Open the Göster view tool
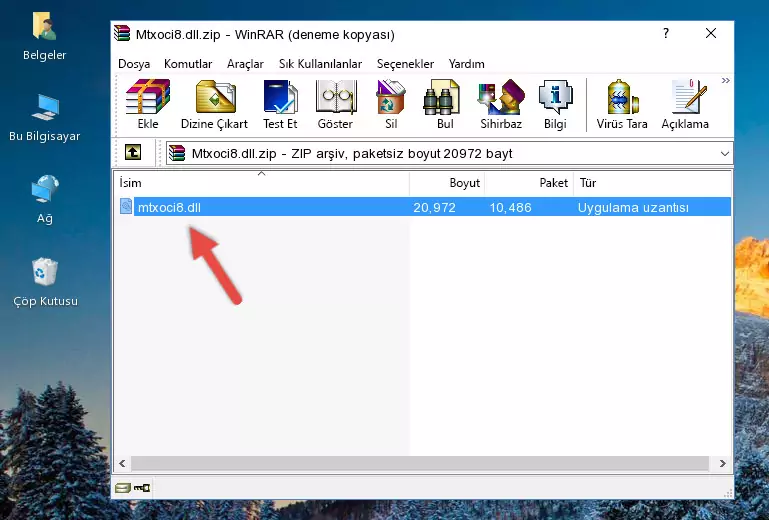This screenshot has height=520, width=769. pos(335,104)
